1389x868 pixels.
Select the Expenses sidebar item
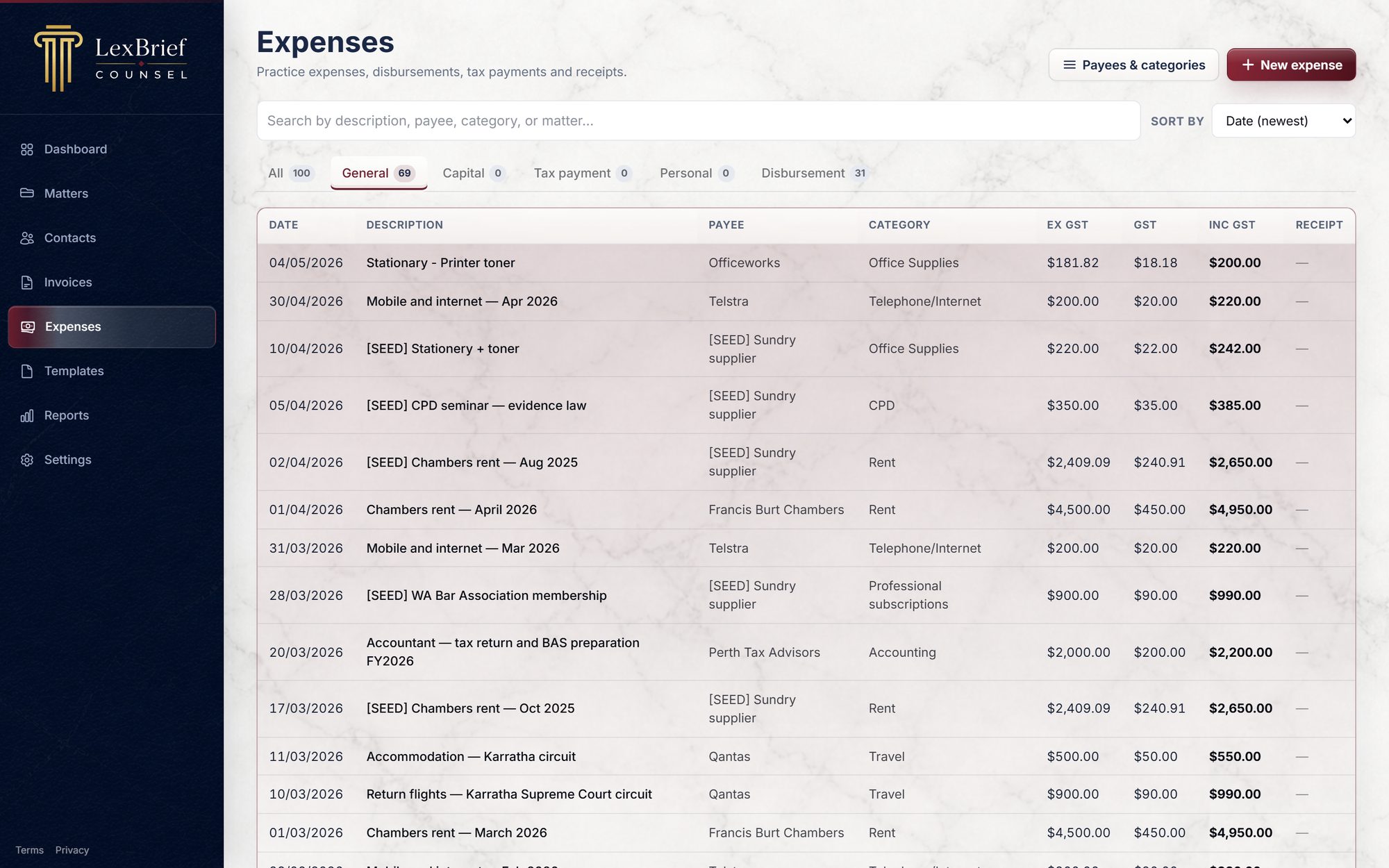coord(112,327)
